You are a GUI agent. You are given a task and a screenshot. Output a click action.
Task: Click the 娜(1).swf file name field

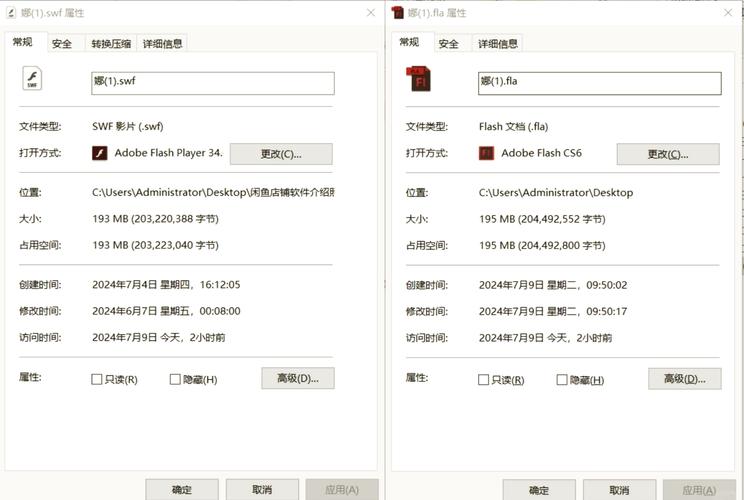coord(213,83)
